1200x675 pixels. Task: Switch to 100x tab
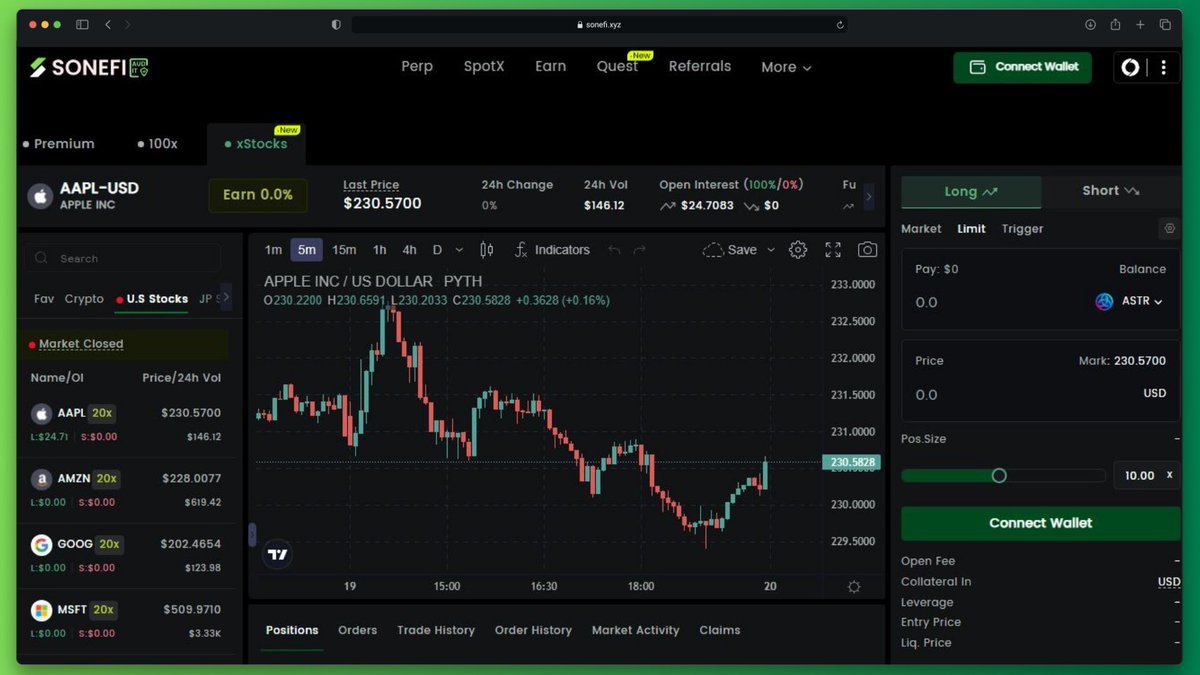pos(157,144)
